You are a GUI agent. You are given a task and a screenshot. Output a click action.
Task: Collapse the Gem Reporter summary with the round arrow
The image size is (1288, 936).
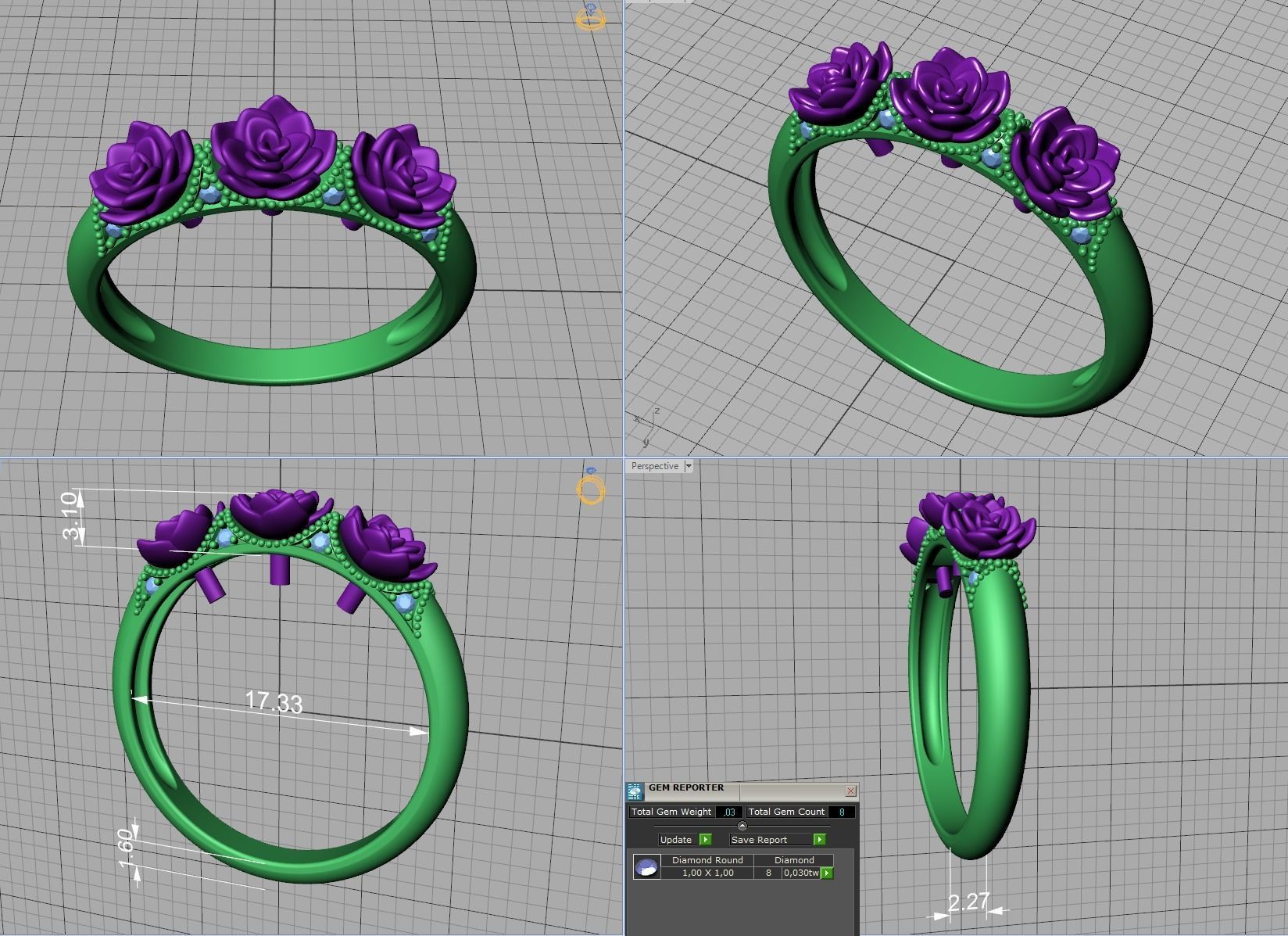pyautogui.click(x=742, y=826)
